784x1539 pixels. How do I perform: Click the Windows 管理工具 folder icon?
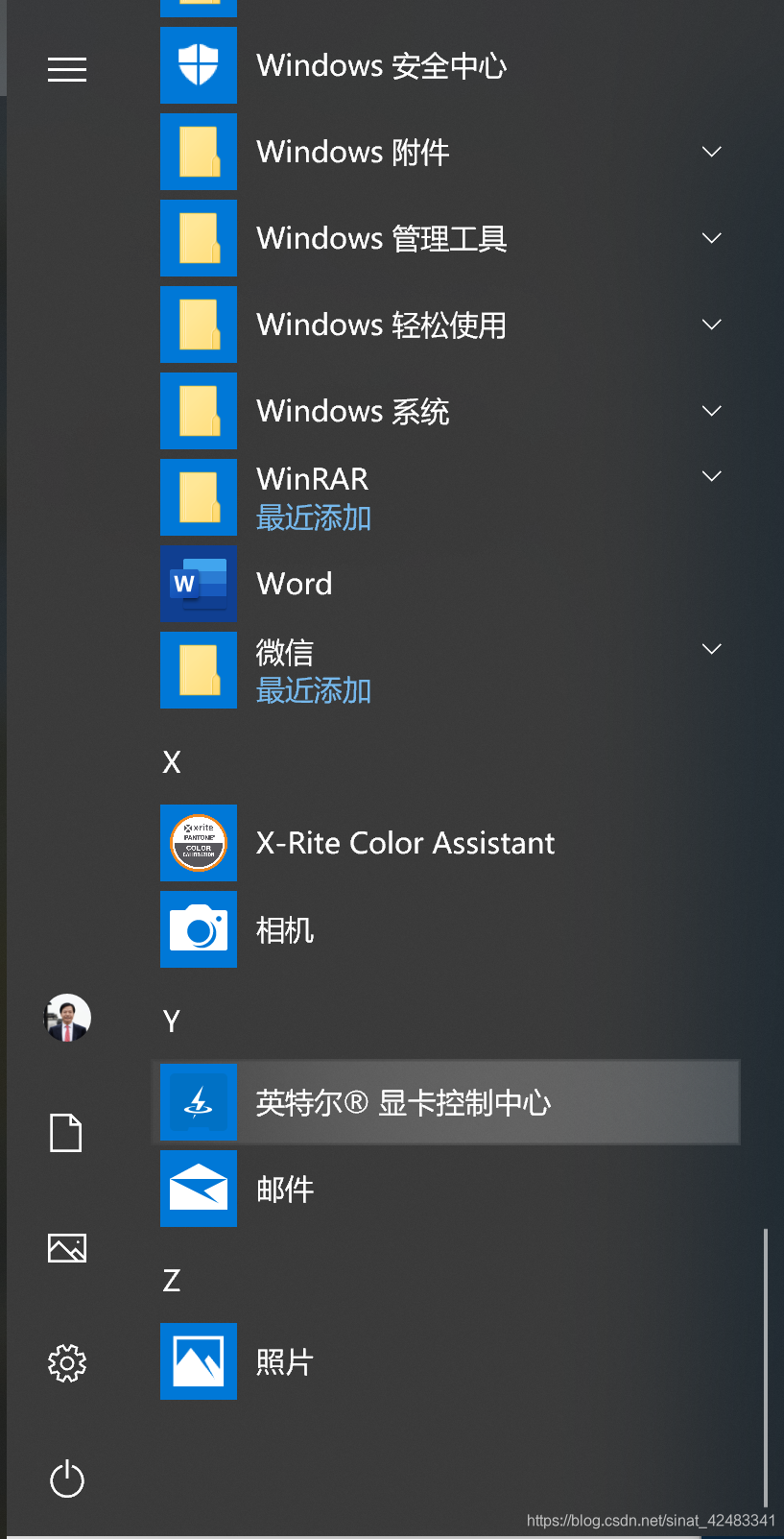199,238
